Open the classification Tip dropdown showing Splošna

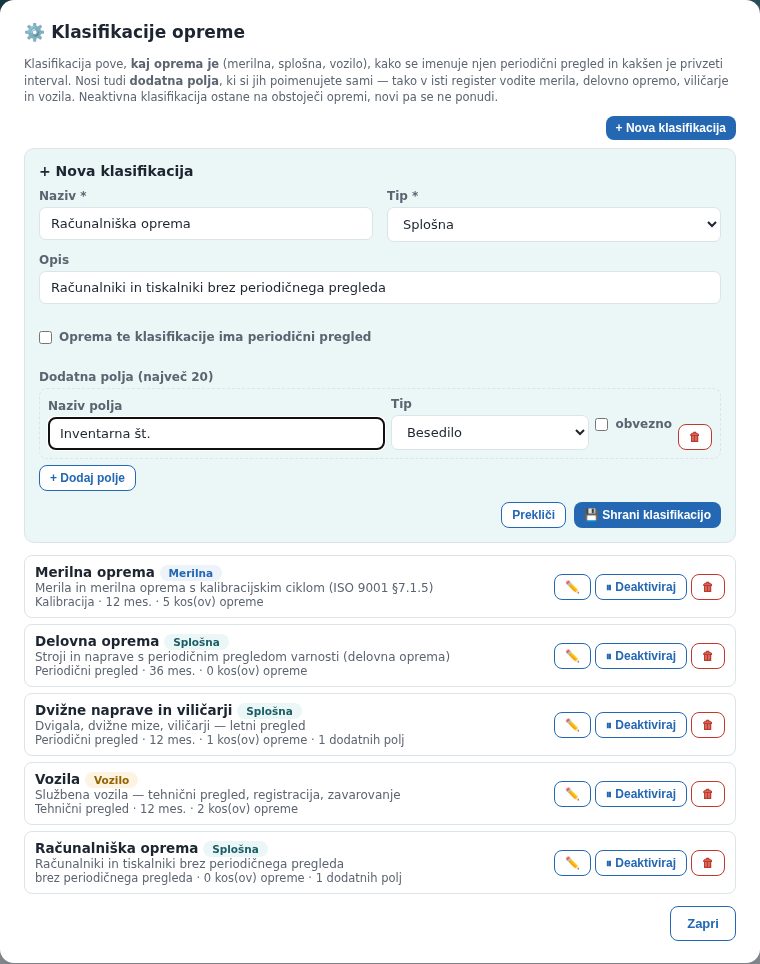553,224
